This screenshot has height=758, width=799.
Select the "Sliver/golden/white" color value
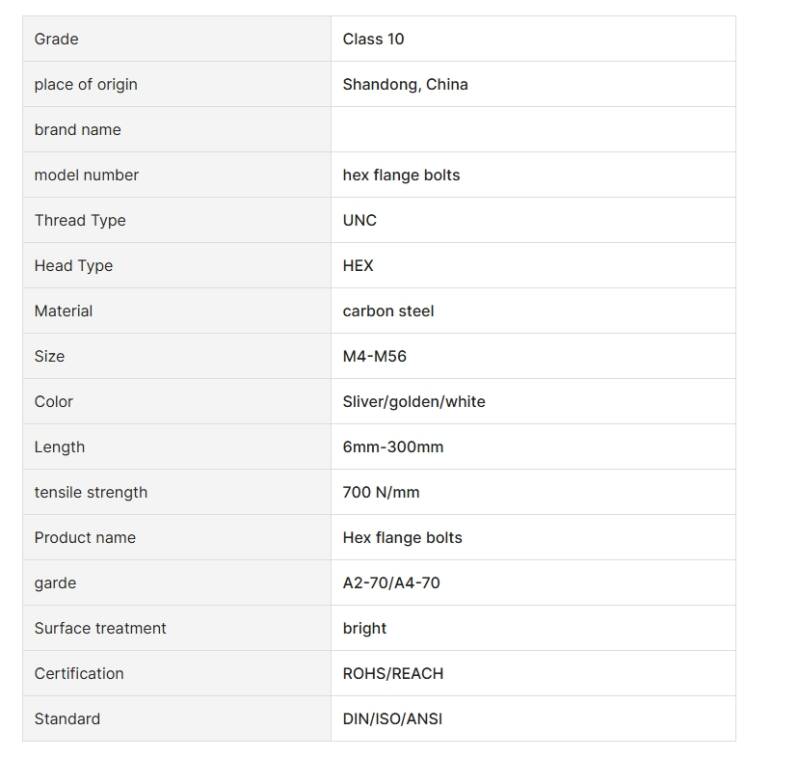click(x=414, y=402)
